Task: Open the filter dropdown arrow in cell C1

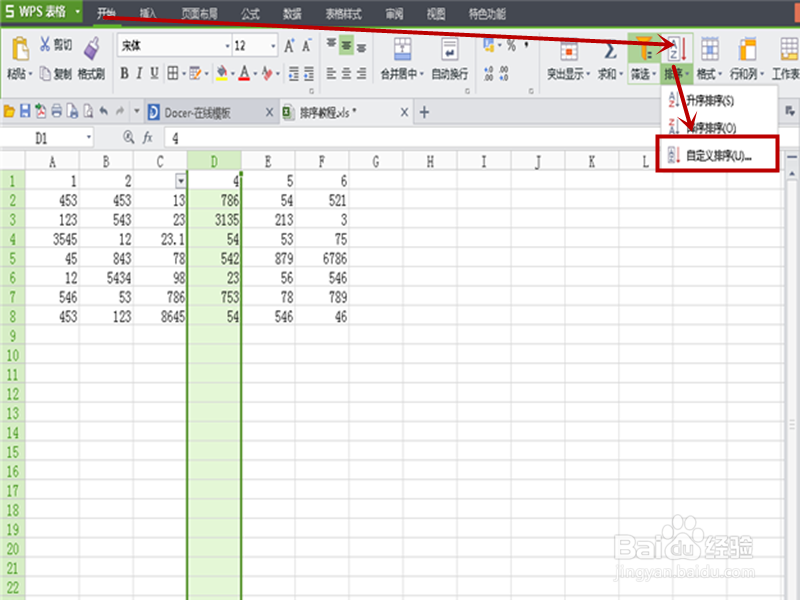Action: click(x=181, y=181)
